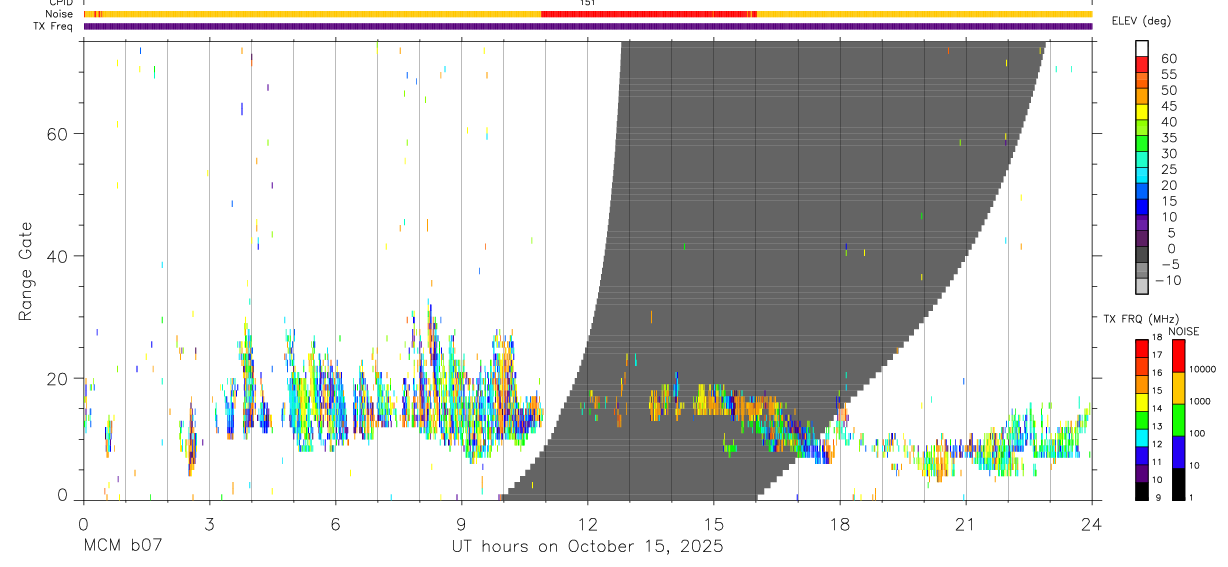Click 'UT hours on October 15, 2025' label
Screen dimensions: 1228x567
pyautogui.click(x=587, y=547)
